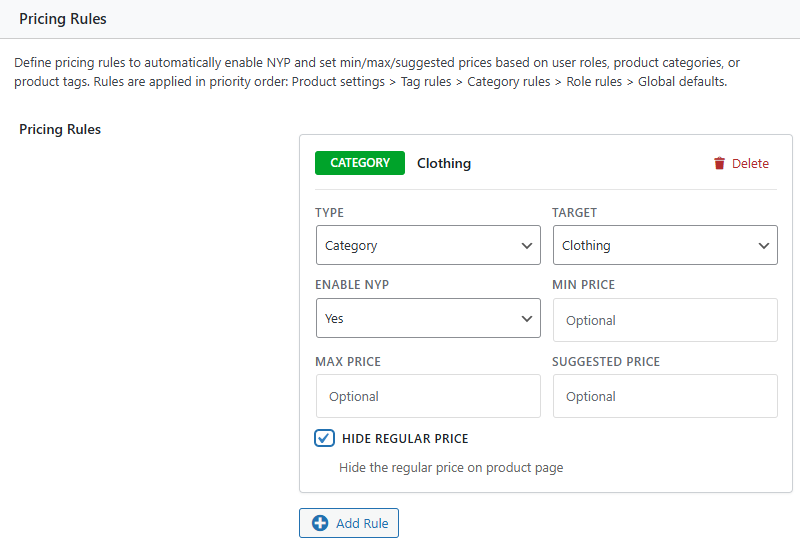Open the Type dropdown showing Category
The height and width of the screenshot is (547, 800).
[420, 245]
